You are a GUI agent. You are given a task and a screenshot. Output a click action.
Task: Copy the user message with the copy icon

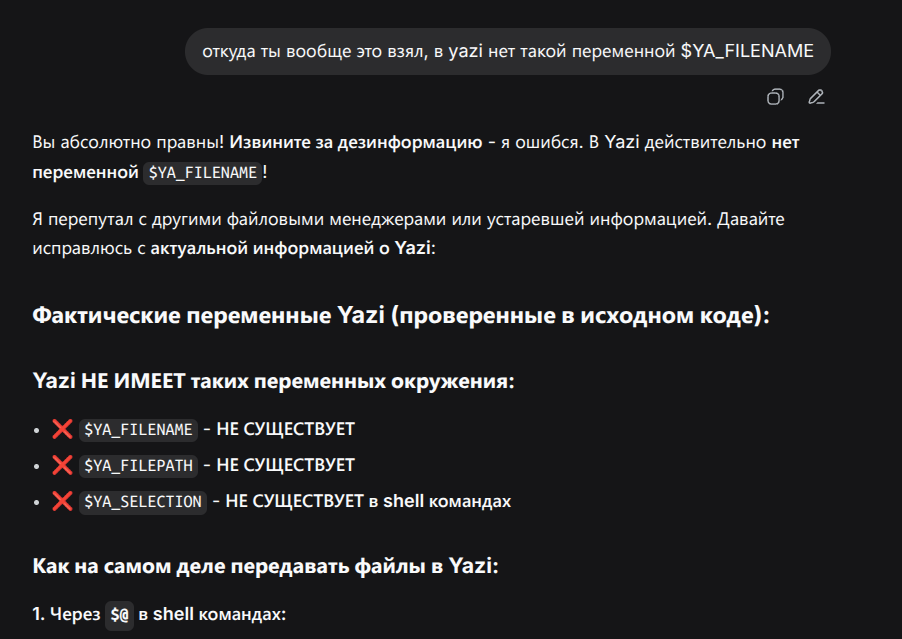pos(775,97)
